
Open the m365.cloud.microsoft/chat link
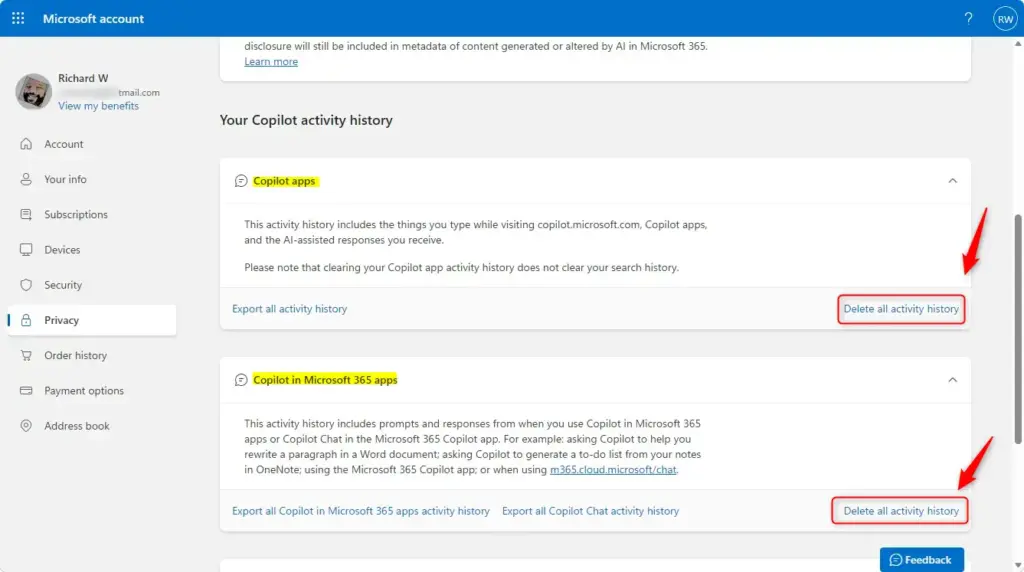click(613, 469)
